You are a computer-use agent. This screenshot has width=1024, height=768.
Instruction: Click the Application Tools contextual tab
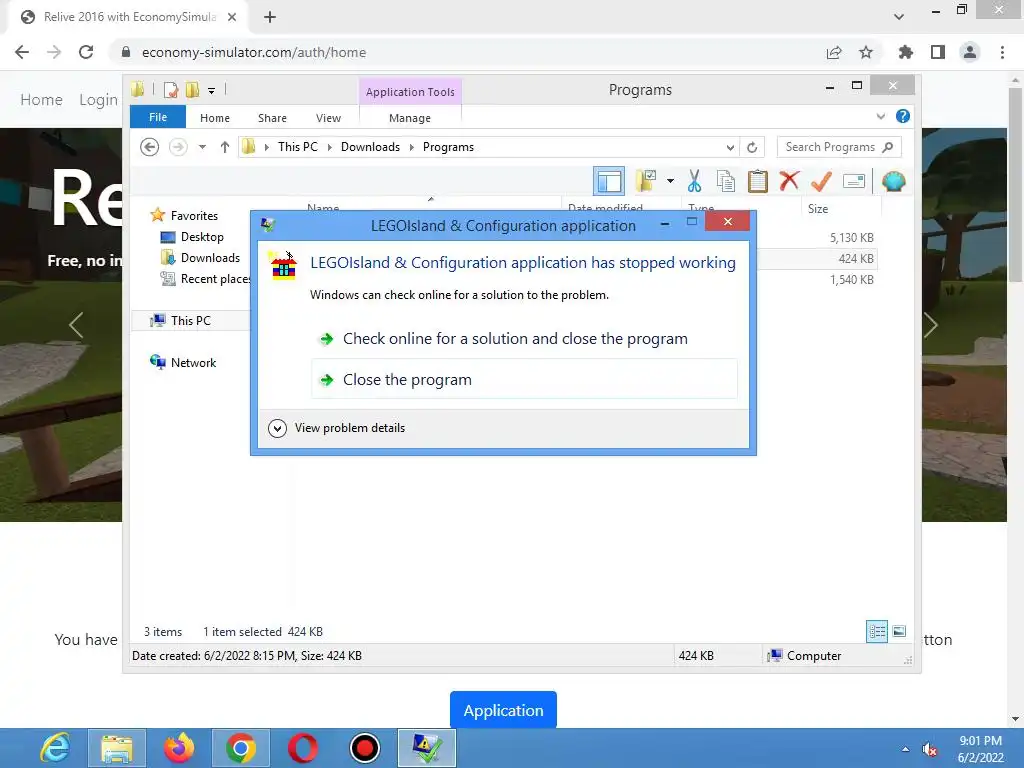(410, 92)
